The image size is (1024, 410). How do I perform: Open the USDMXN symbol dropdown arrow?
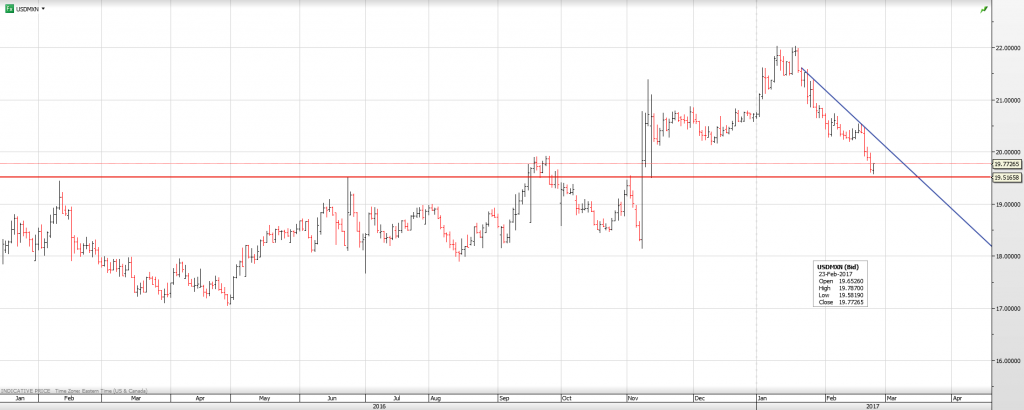point(43,8)
